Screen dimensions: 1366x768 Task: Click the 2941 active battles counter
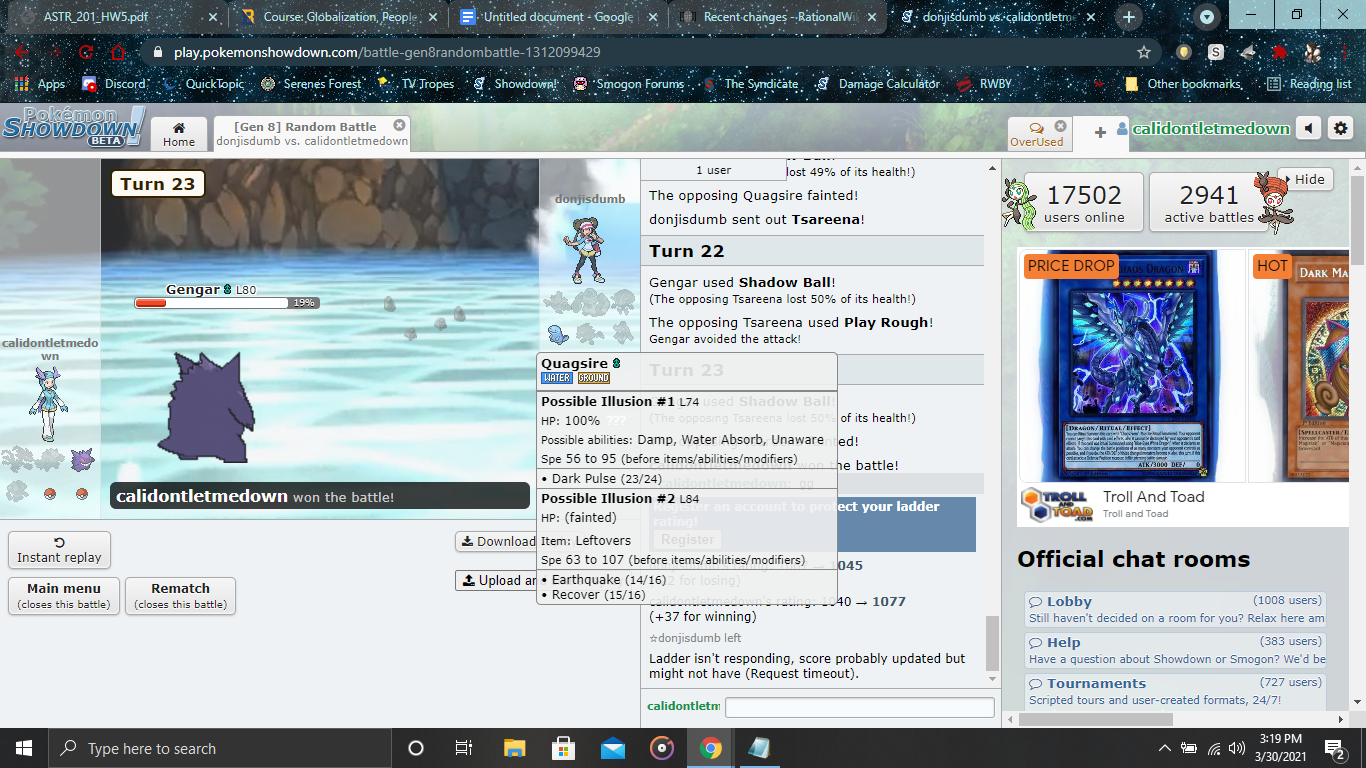(1208, 203)
